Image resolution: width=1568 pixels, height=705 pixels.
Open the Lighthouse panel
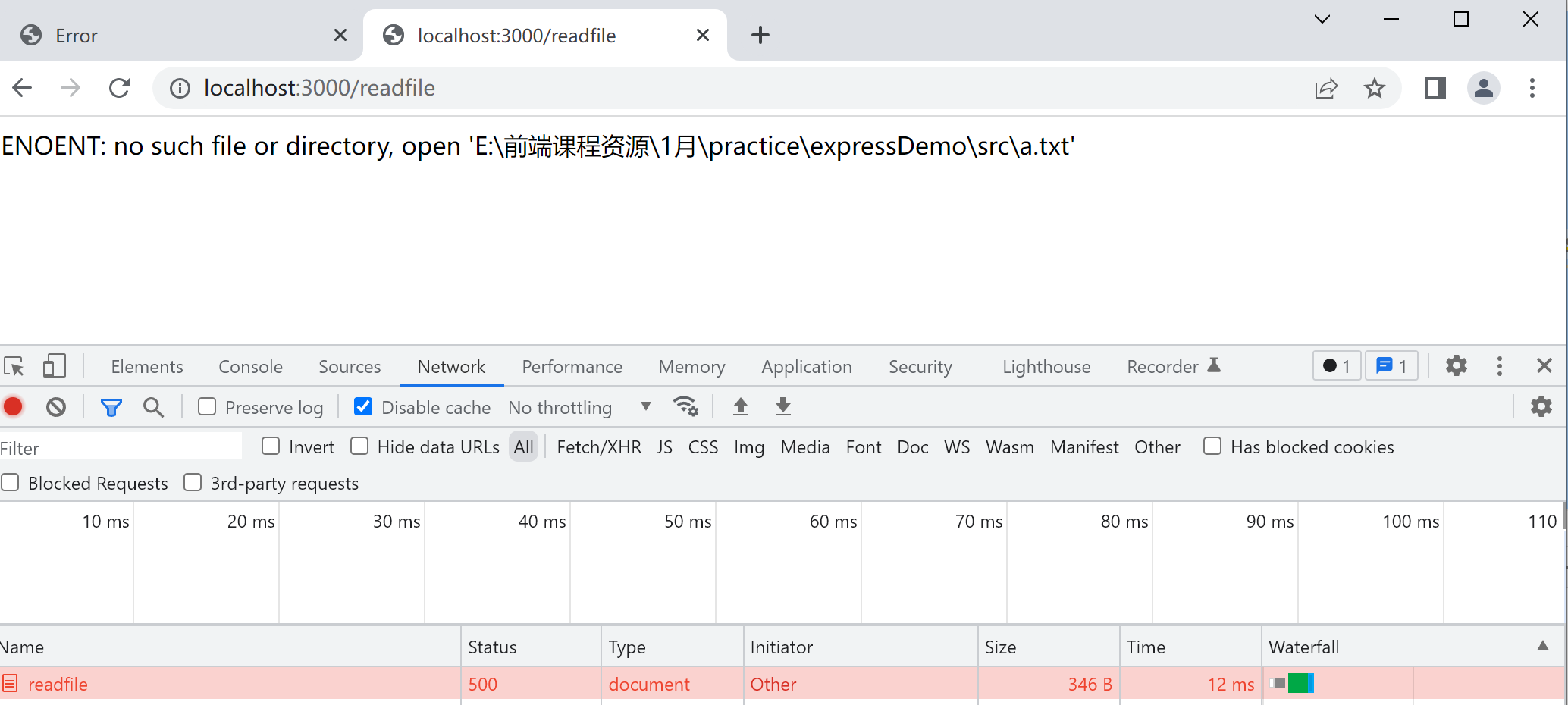pyautogui.click(x=1046, y=366)
